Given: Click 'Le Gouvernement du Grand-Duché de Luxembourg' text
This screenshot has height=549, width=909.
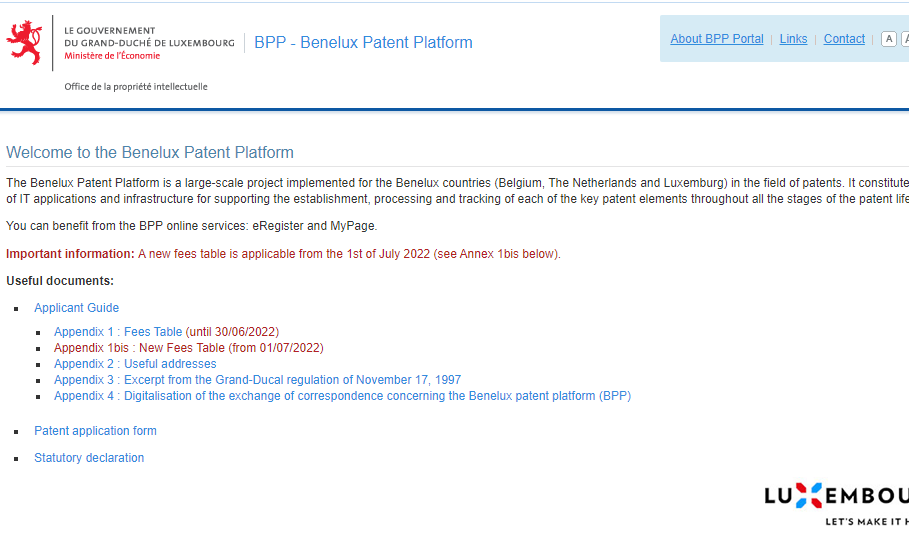Looking at the screenshot, I should click(149, 37).
